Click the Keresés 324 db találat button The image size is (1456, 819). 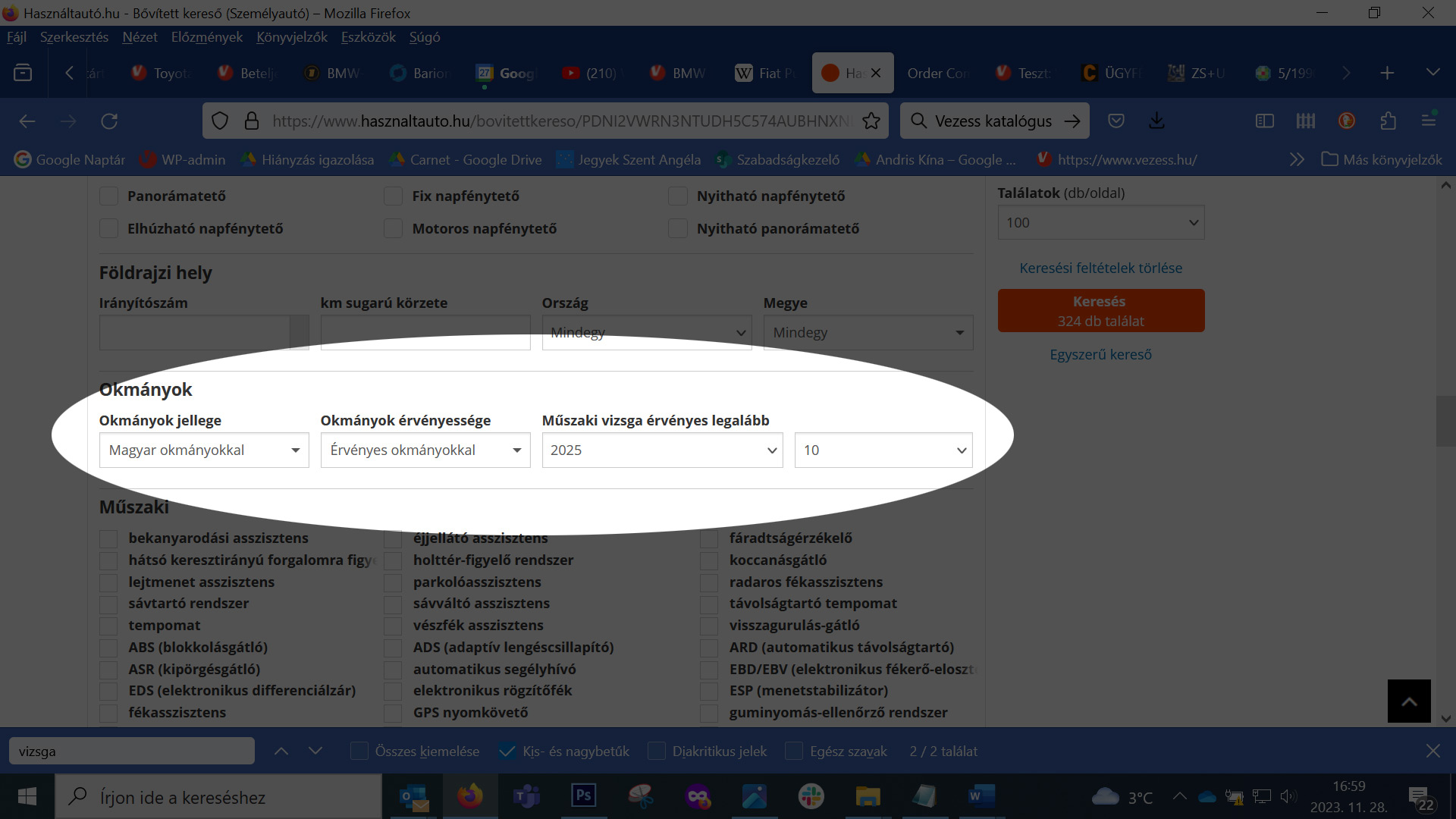(1101, 310)
